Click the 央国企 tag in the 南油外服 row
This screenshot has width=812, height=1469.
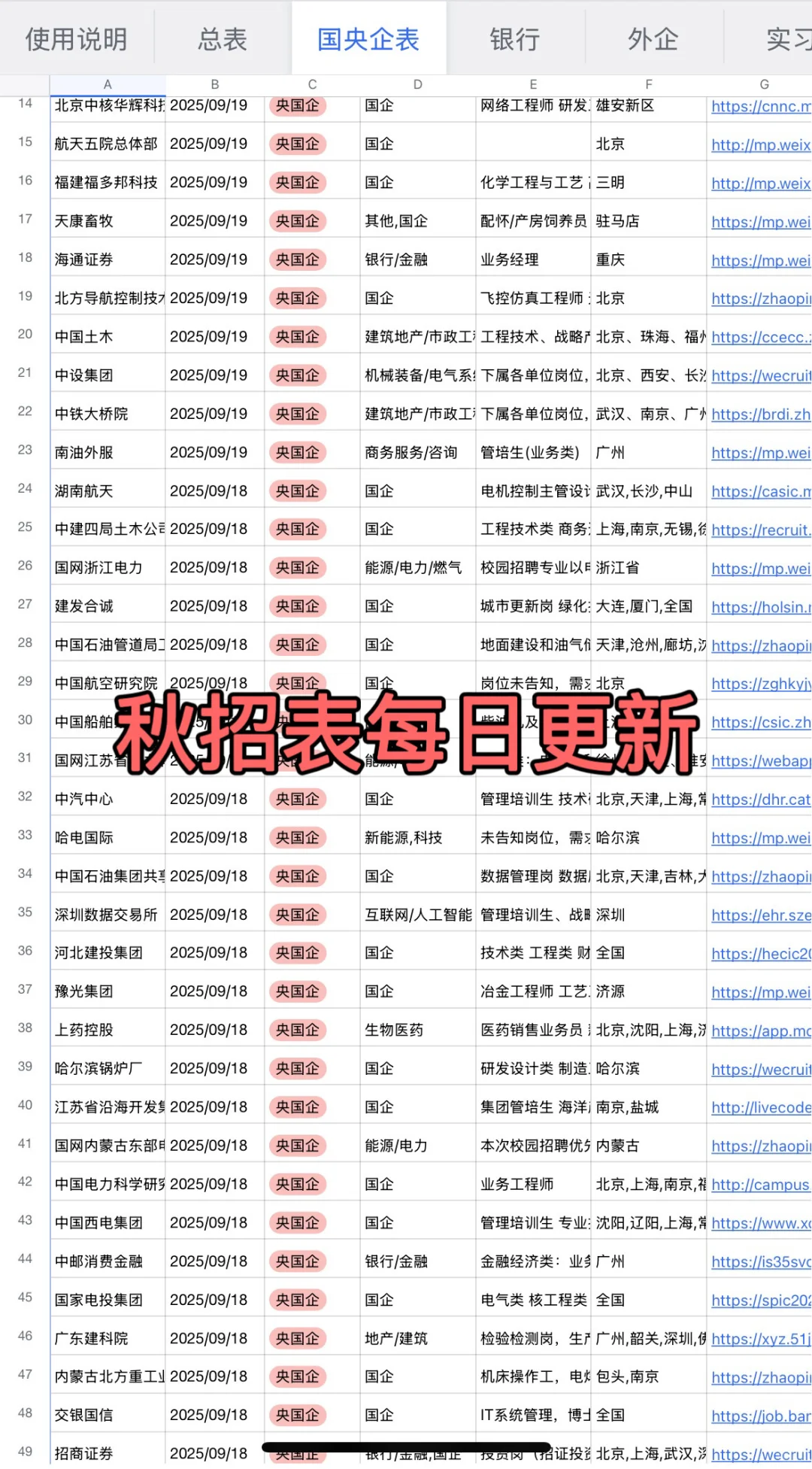coord(298,452)
